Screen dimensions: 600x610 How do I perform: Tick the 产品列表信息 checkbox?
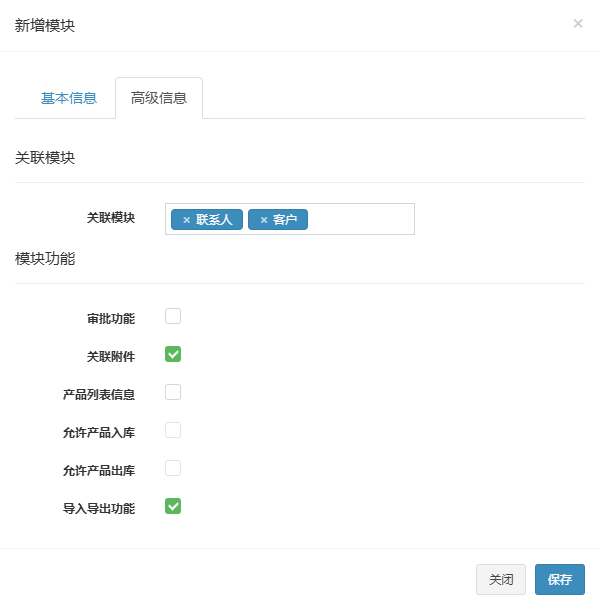click(x=173, y=392)
